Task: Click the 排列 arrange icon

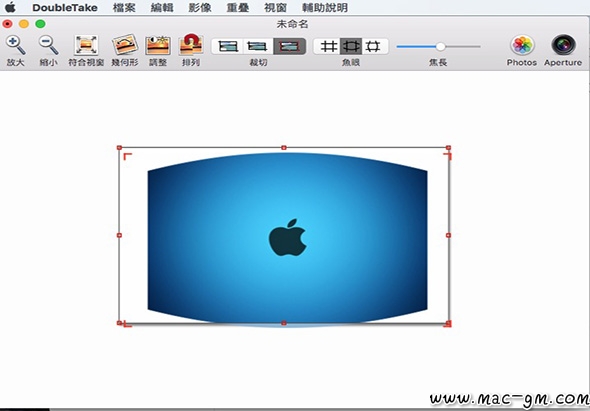Action: pyautogui.click(x=191, y=45)
